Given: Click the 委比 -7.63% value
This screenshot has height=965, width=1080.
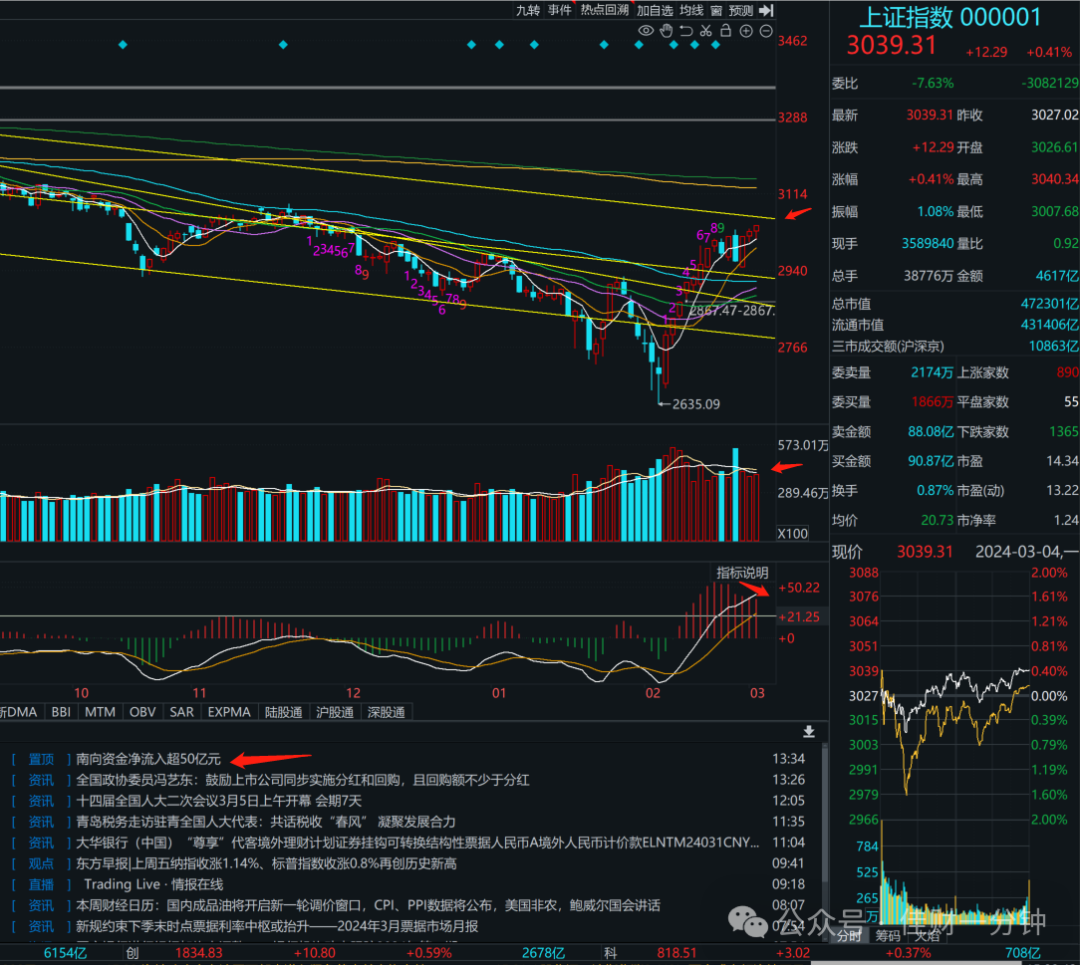Looking at the screenshot, I should [x=933, y=83].
